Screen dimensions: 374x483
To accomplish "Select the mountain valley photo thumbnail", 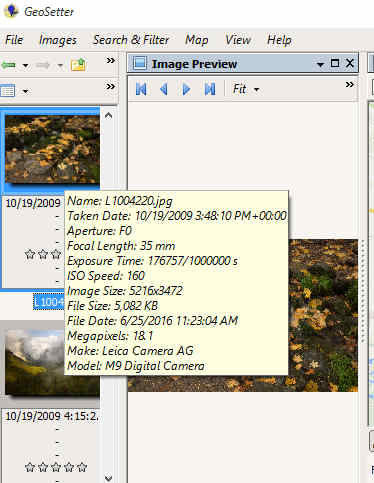I will click(52, 363).
